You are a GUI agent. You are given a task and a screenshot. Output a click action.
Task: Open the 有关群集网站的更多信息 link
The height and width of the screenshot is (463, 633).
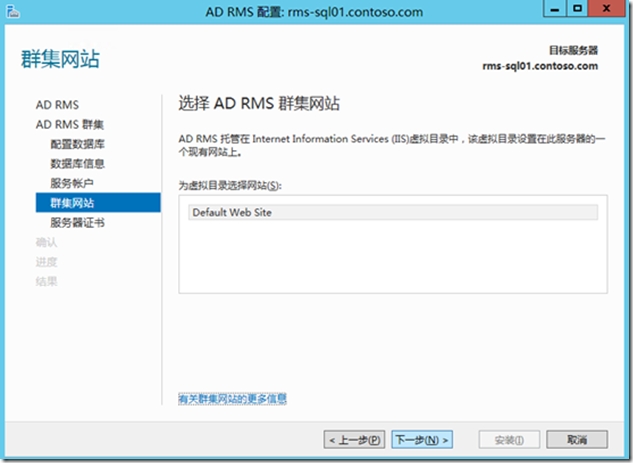(x=232, y=399)
